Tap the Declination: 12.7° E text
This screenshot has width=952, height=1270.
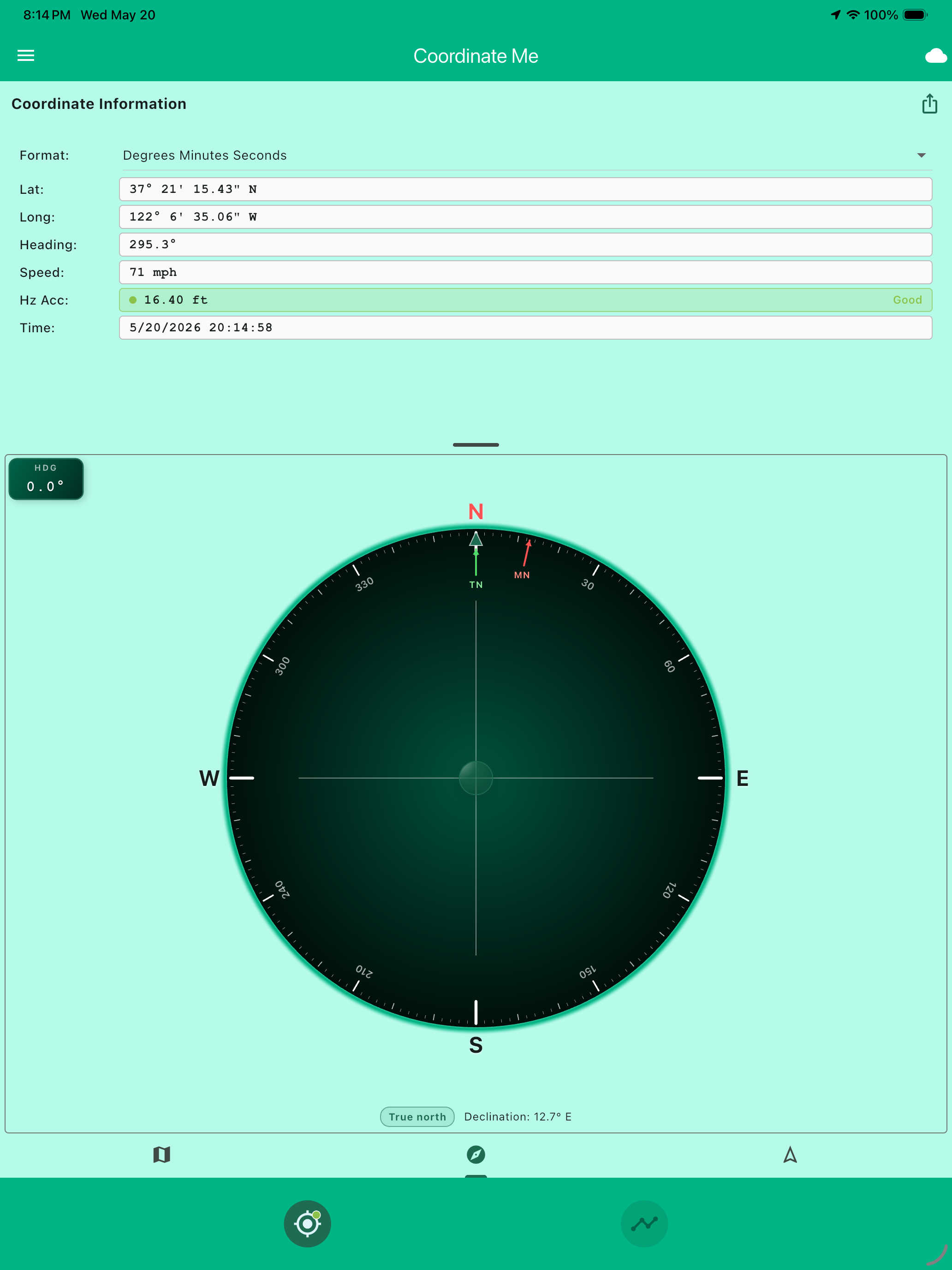point(518,1117)
